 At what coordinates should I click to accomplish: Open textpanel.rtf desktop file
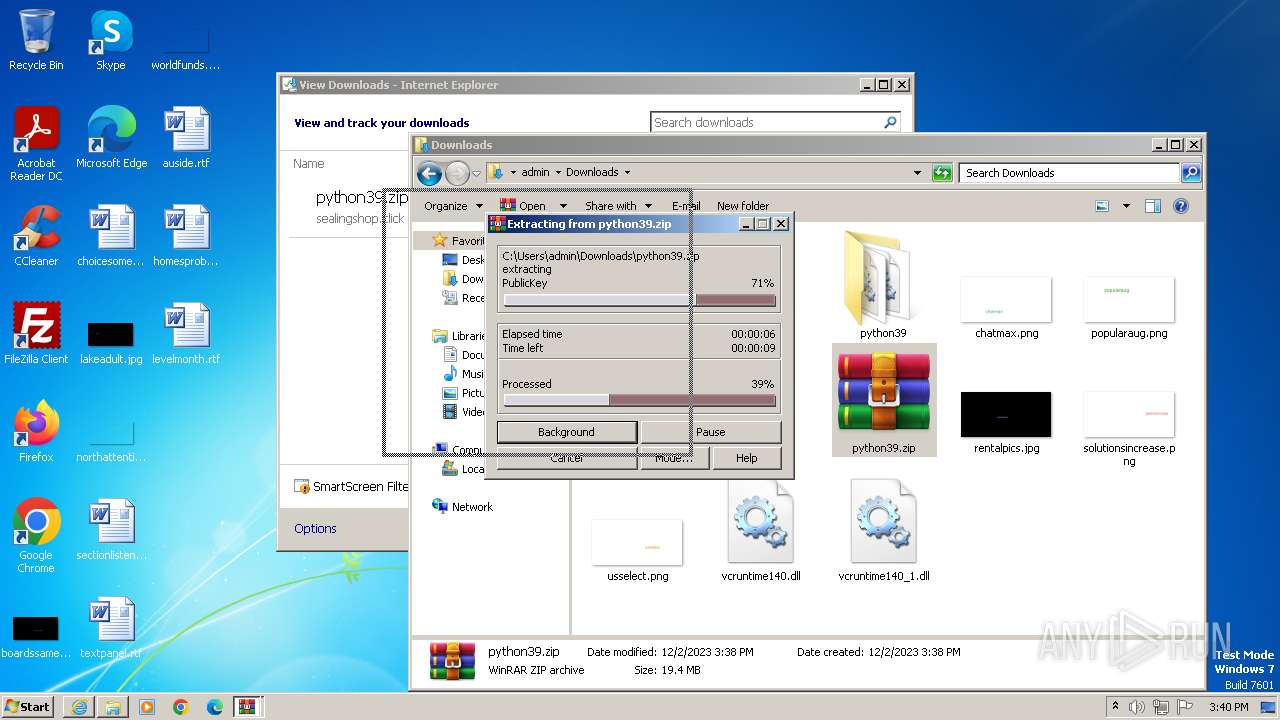(111, 627)
